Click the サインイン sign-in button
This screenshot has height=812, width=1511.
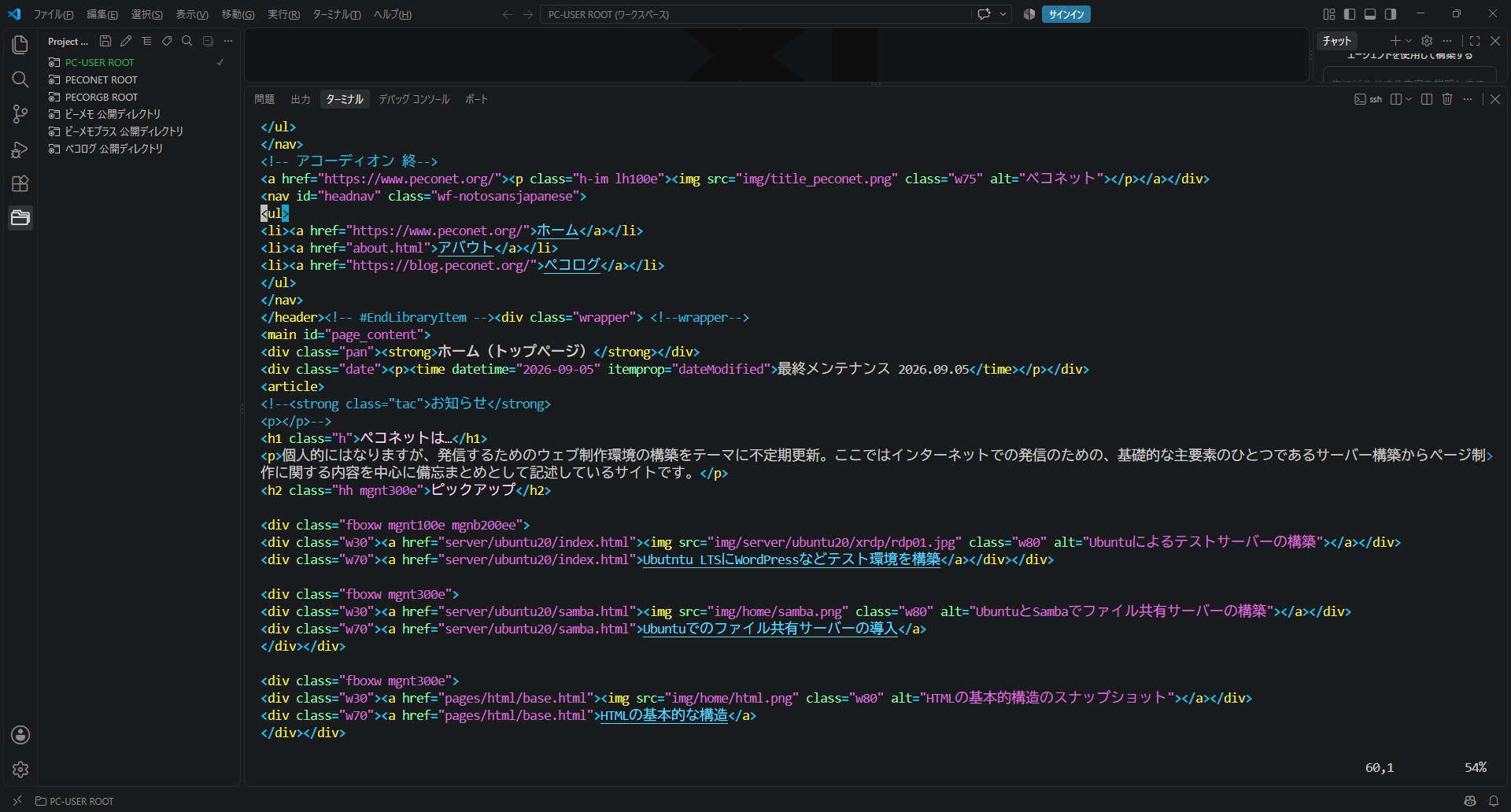point(1066,14)
